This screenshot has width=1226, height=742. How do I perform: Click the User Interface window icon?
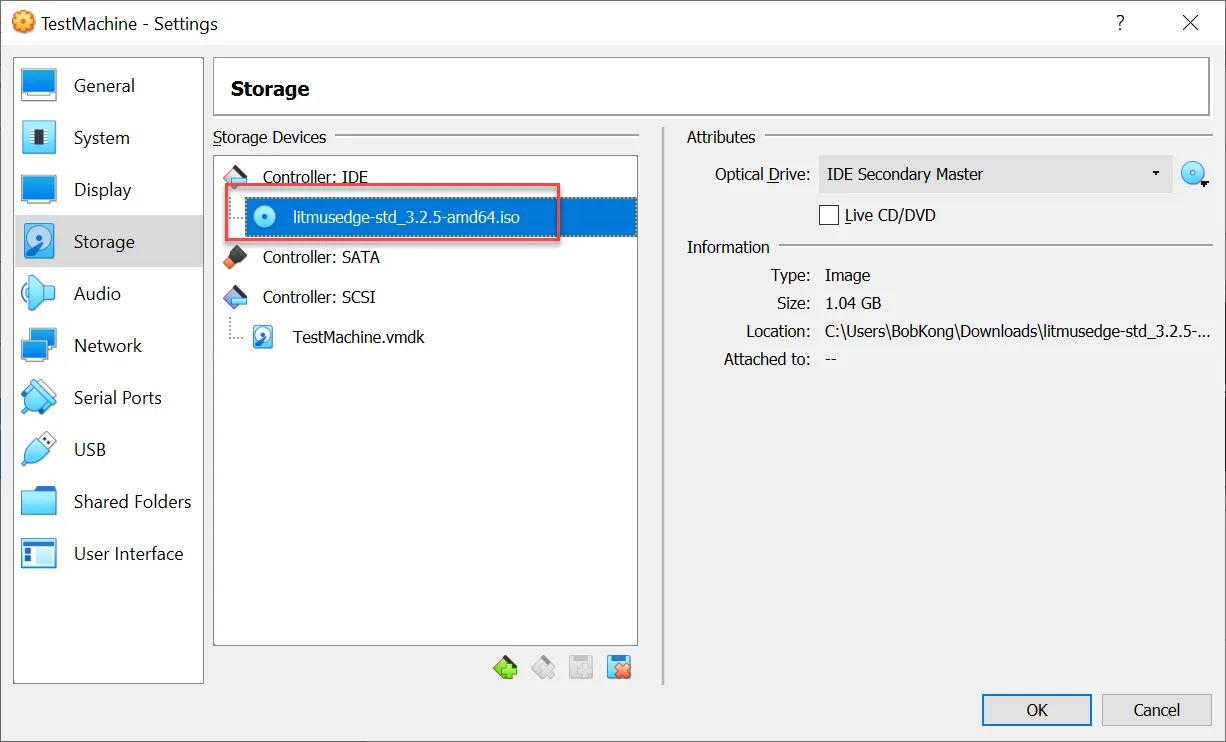39,554
